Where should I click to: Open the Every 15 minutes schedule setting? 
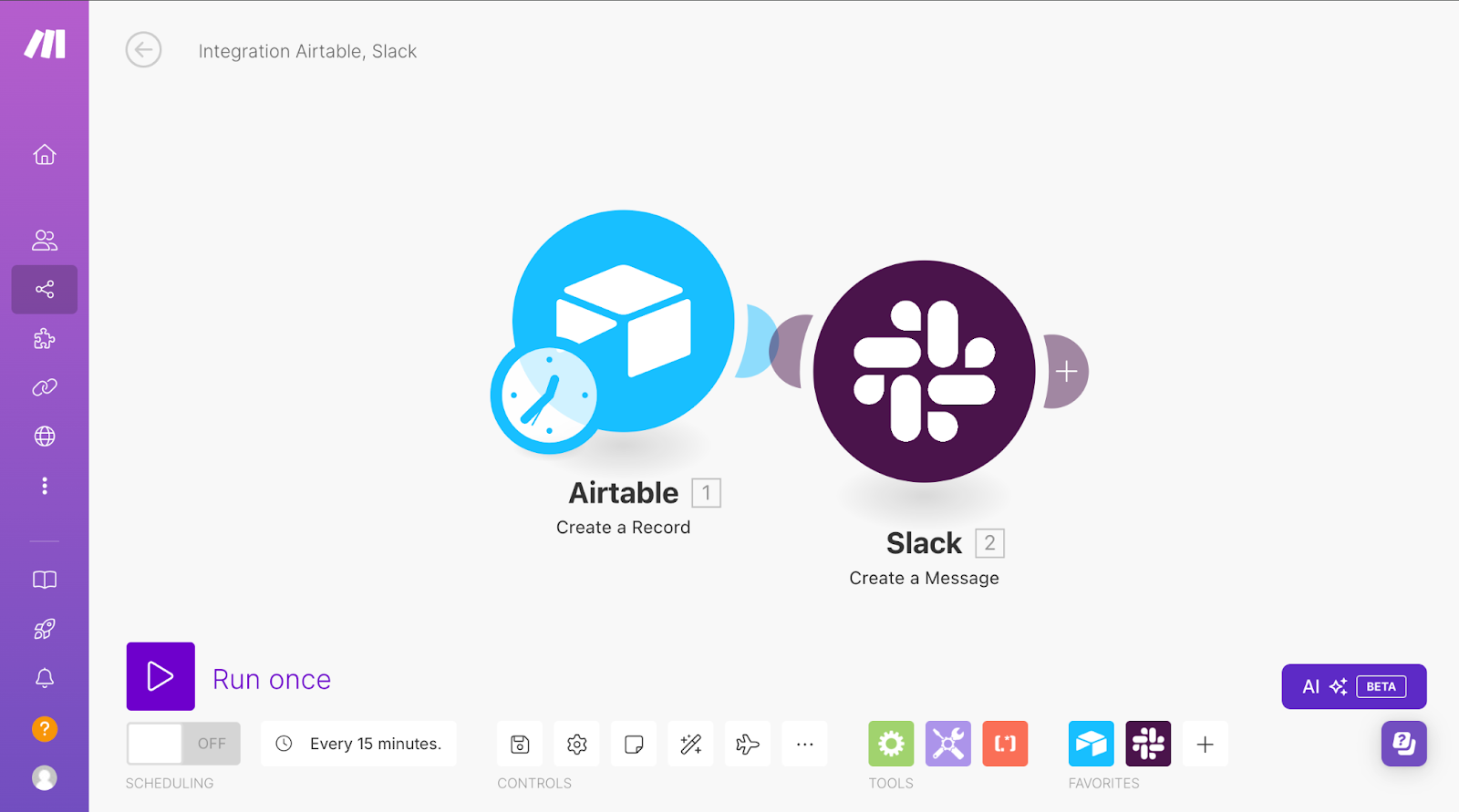[x=358, y=744]
